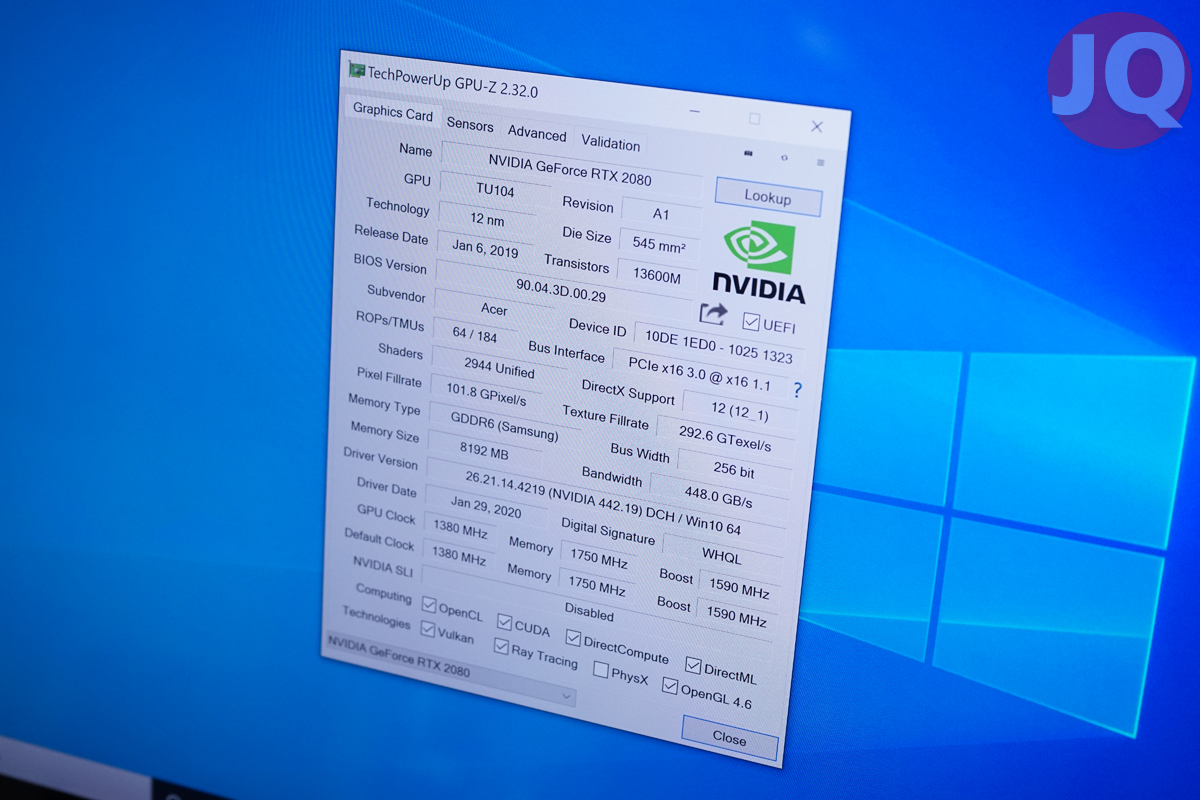The width and height of the screenshot is (1200, 800).
Task: Click the BIOS share/export arrow icon
Action: pos(713,313)
